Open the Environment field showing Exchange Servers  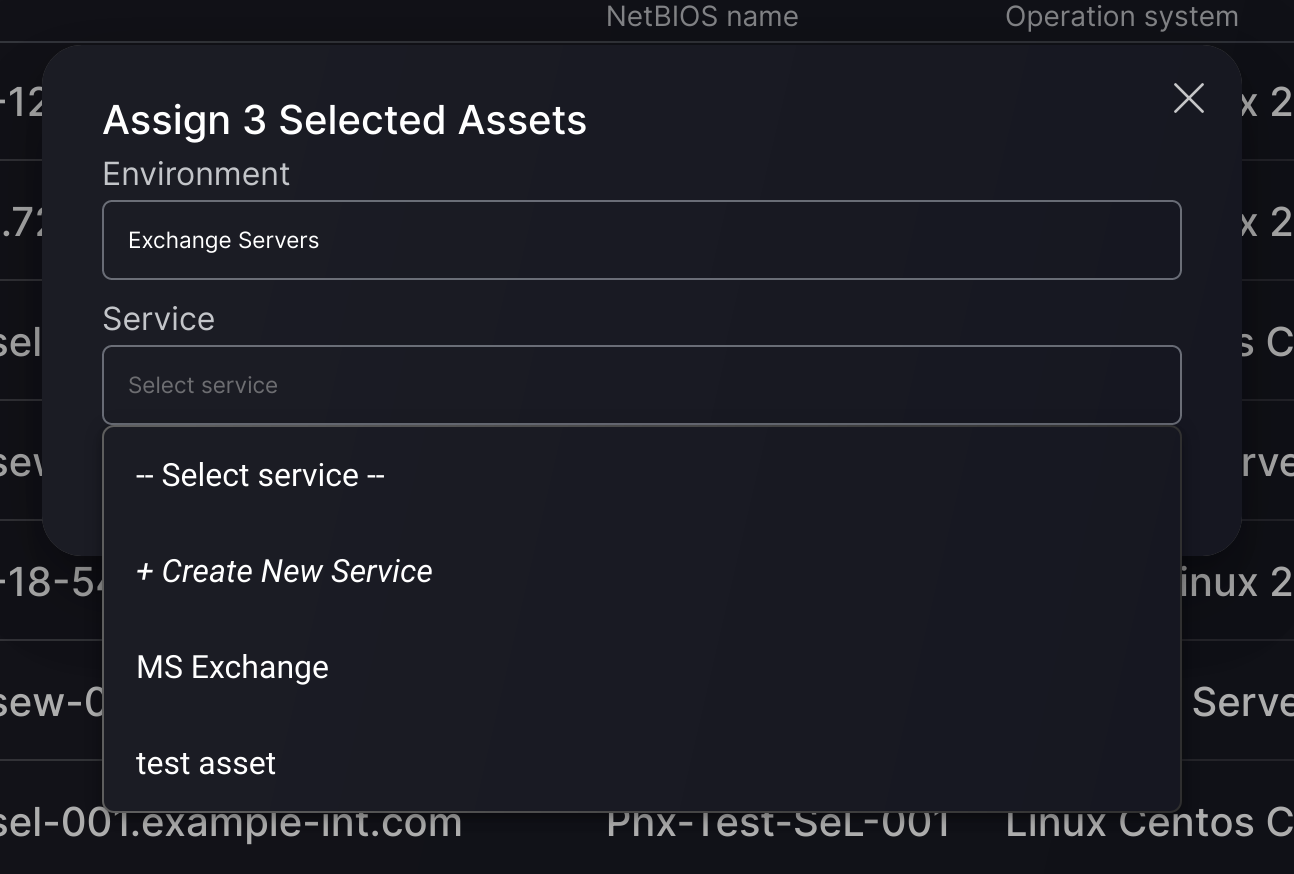click(x=642, y=240)
